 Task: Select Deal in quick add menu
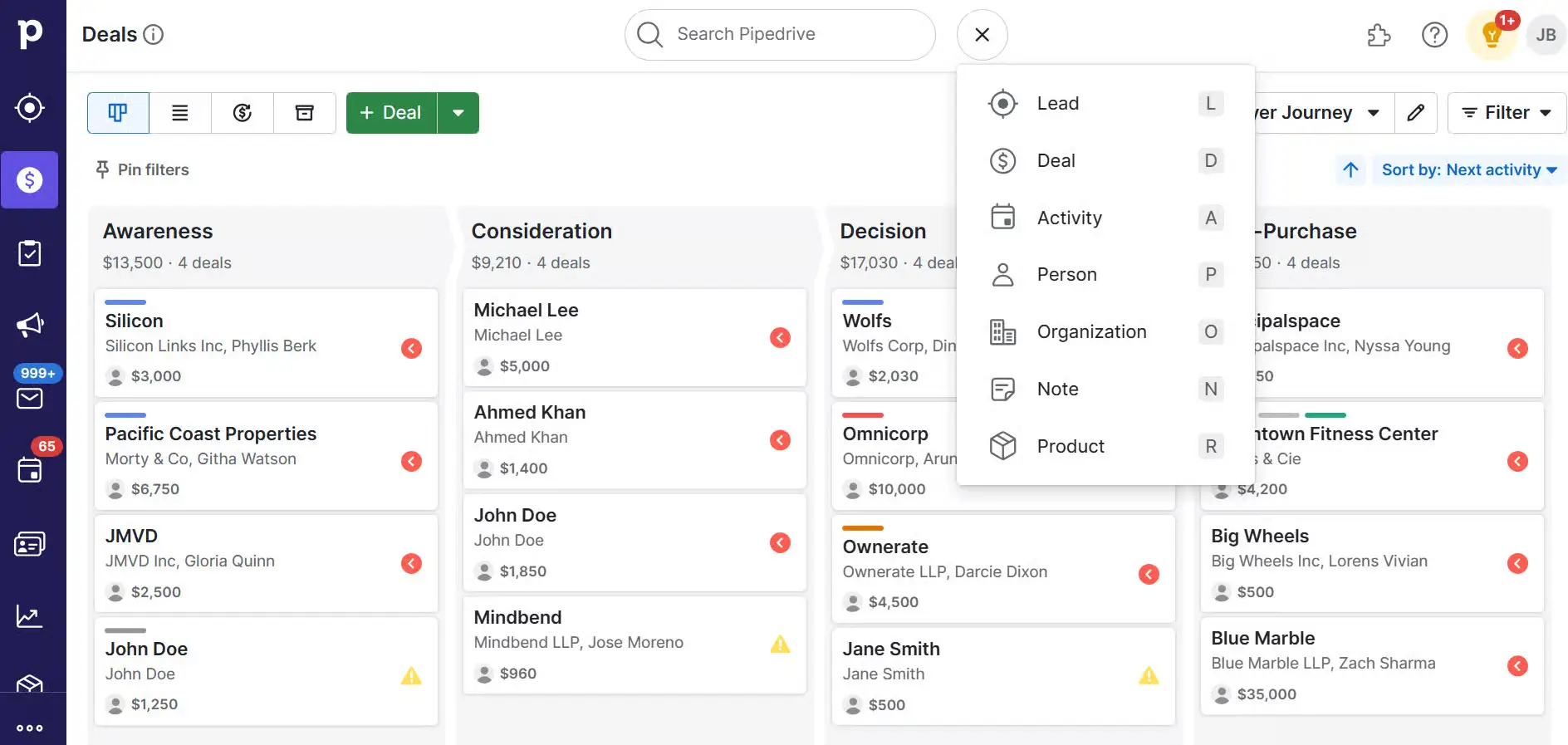[1105, 160]
